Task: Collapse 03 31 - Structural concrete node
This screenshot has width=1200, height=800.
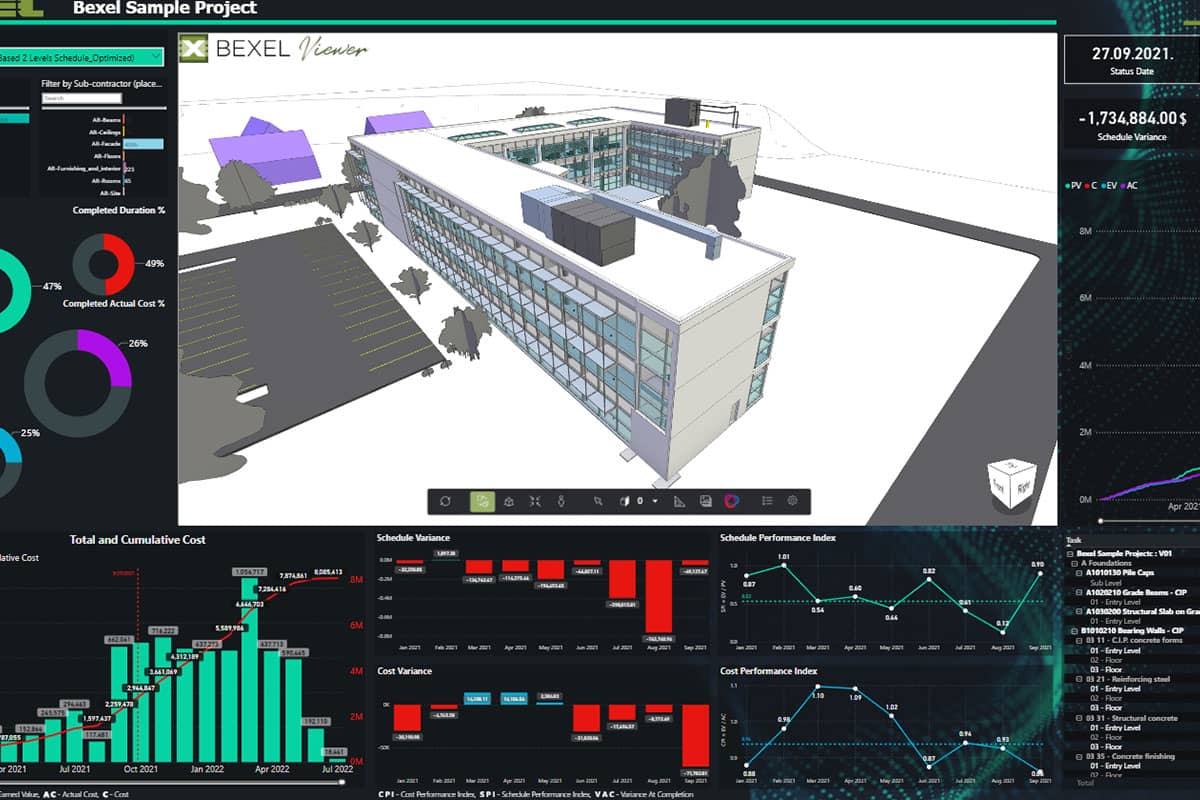Action: tap(1081, 718)
